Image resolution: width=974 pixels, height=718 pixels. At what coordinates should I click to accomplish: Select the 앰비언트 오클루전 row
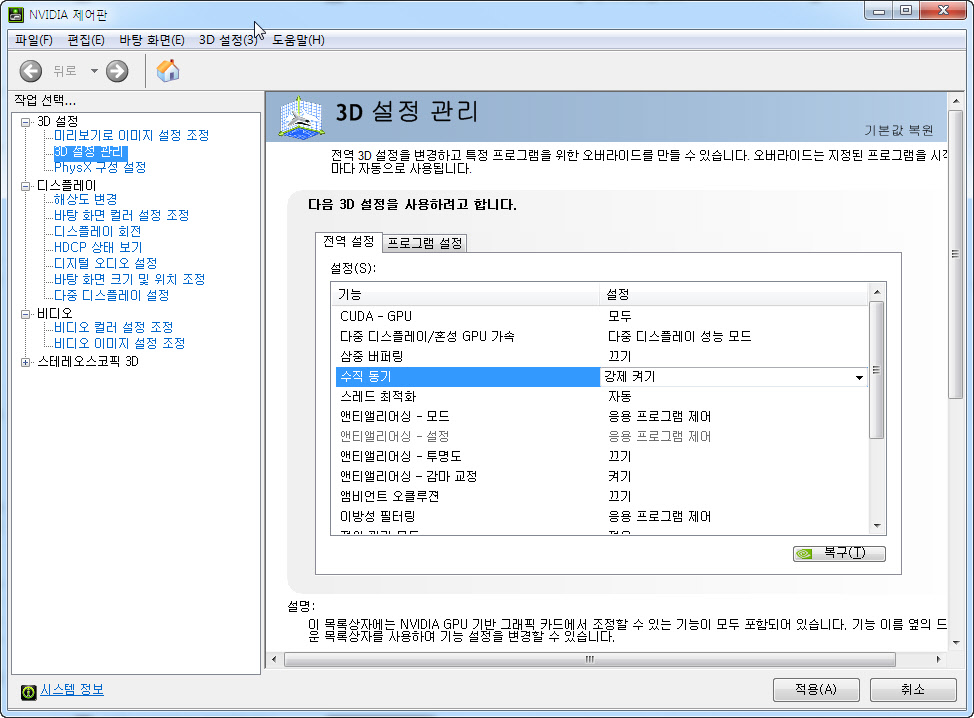click(601, 496)
